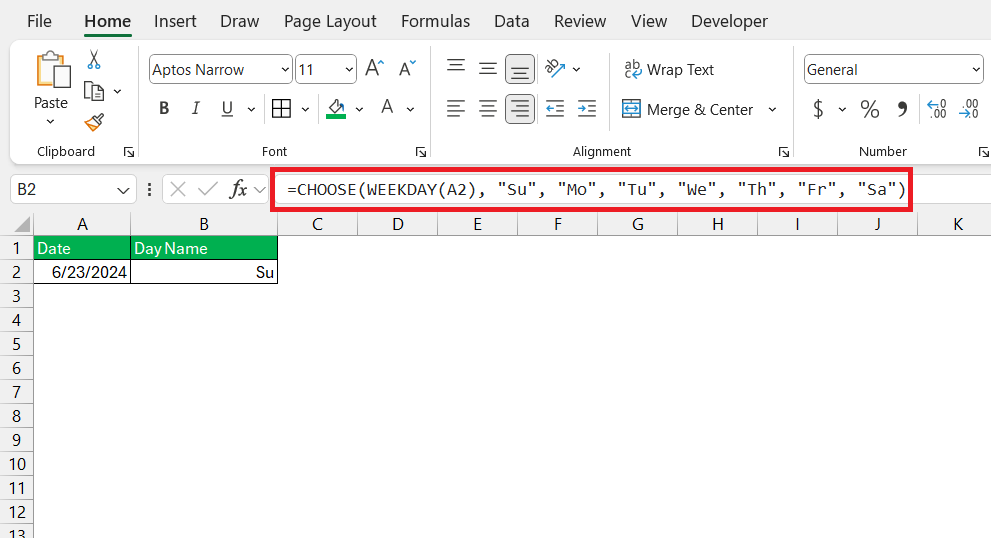Viewport: 991px width, 538px height.
Task: Open the Paste options dropdown arrow
Action: tap(51, 121)
